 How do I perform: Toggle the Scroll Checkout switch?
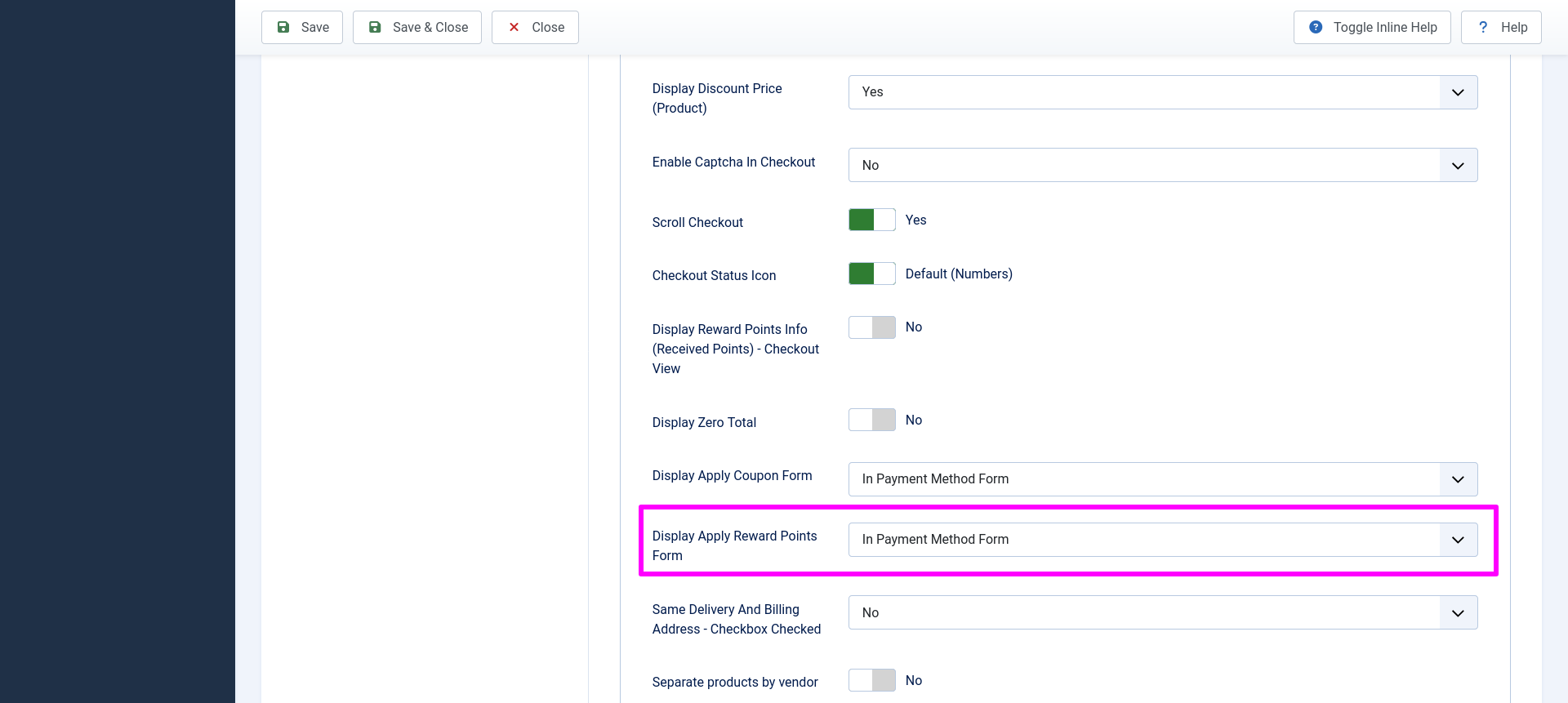[871, 220]
